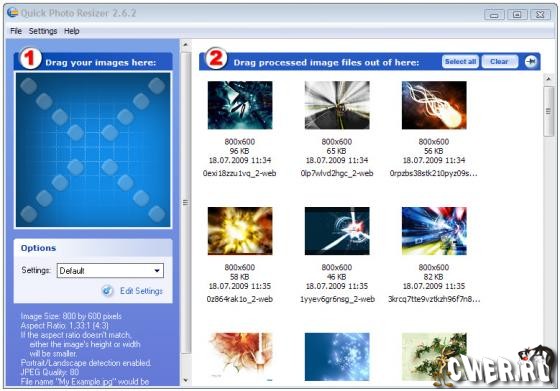Select the blue sparkles thumbnail in bottom row

point(337,357)
